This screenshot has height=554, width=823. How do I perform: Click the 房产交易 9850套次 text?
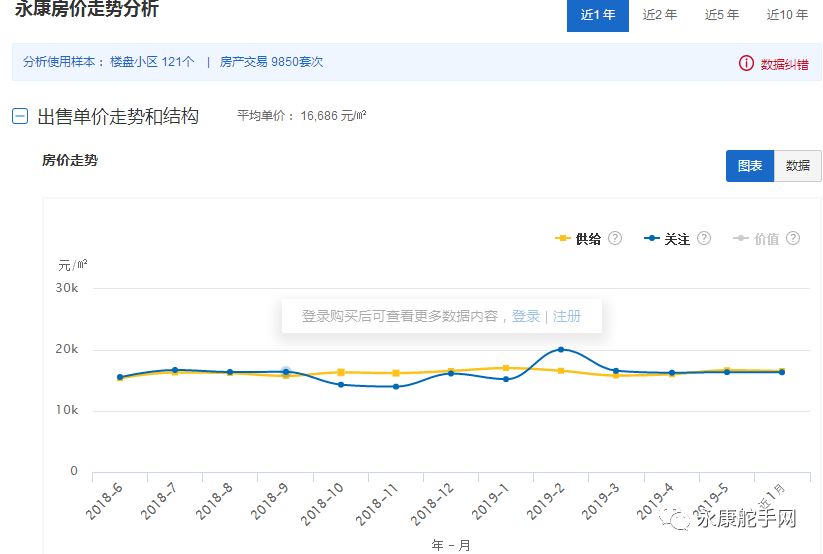point(271,62)
